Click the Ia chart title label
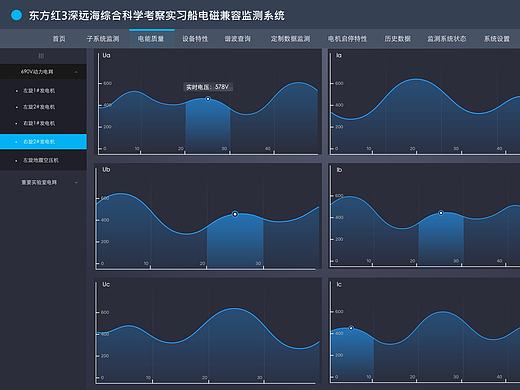This screenshot has height=390, width=520. coord(339,55)
